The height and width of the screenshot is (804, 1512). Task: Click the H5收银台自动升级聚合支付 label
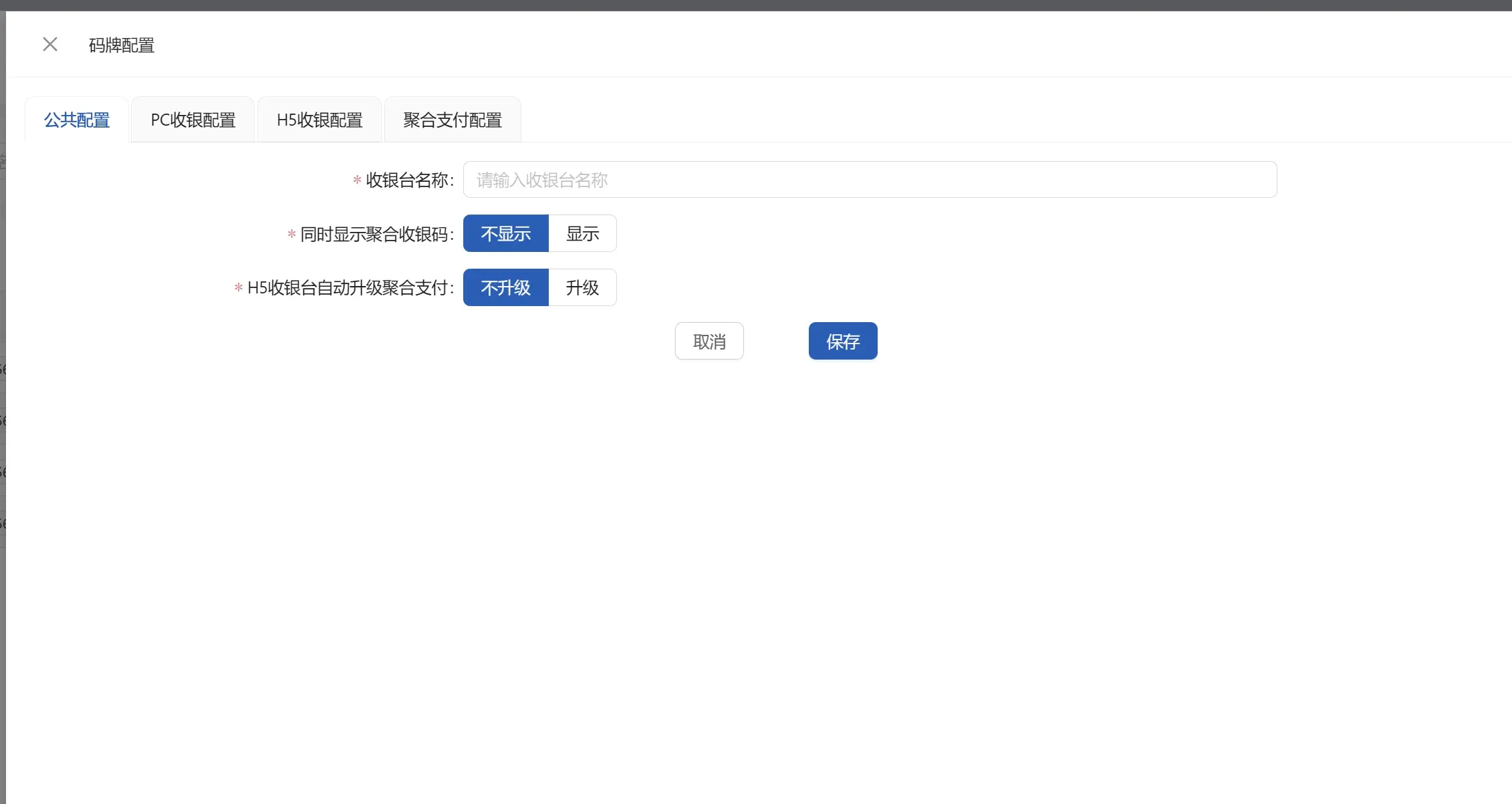click(x=348, y=288)
